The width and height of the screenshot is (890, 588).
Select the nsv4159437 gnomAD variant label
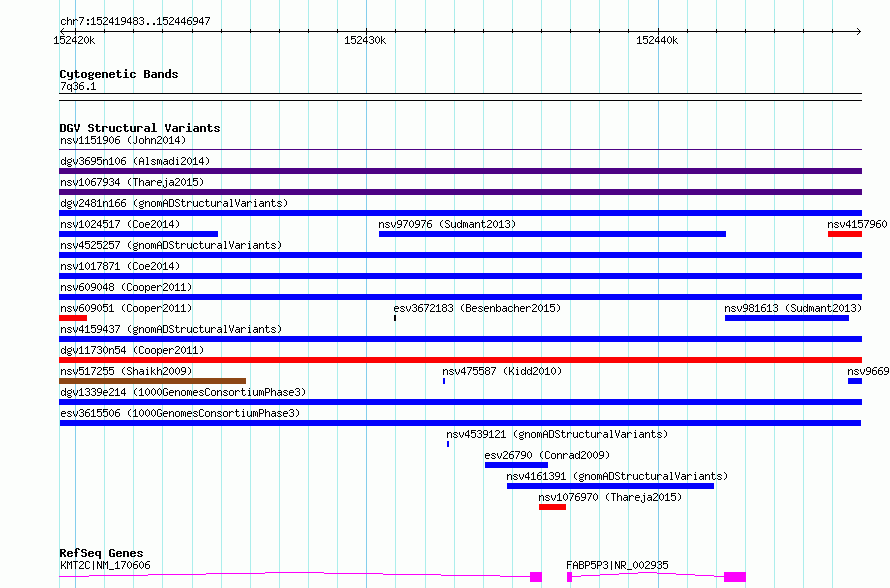coord(171,329)
